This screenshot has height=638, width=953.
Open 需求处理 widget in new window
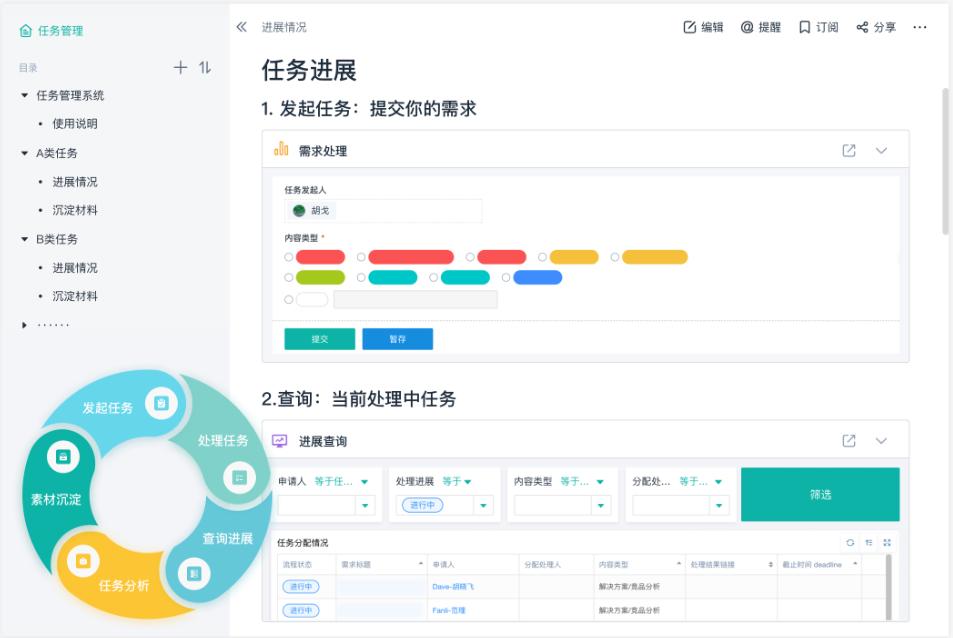point(849,151)
